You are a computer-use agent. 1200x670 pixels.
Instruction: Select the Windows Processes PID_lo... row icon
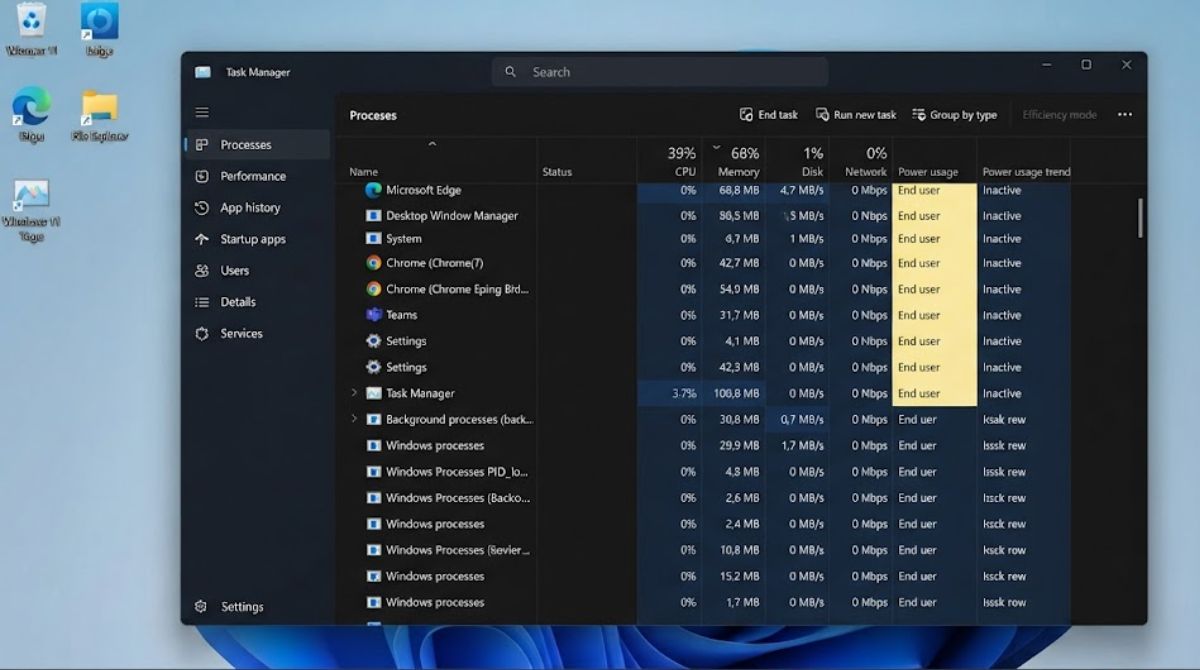[x=373, y=472]
